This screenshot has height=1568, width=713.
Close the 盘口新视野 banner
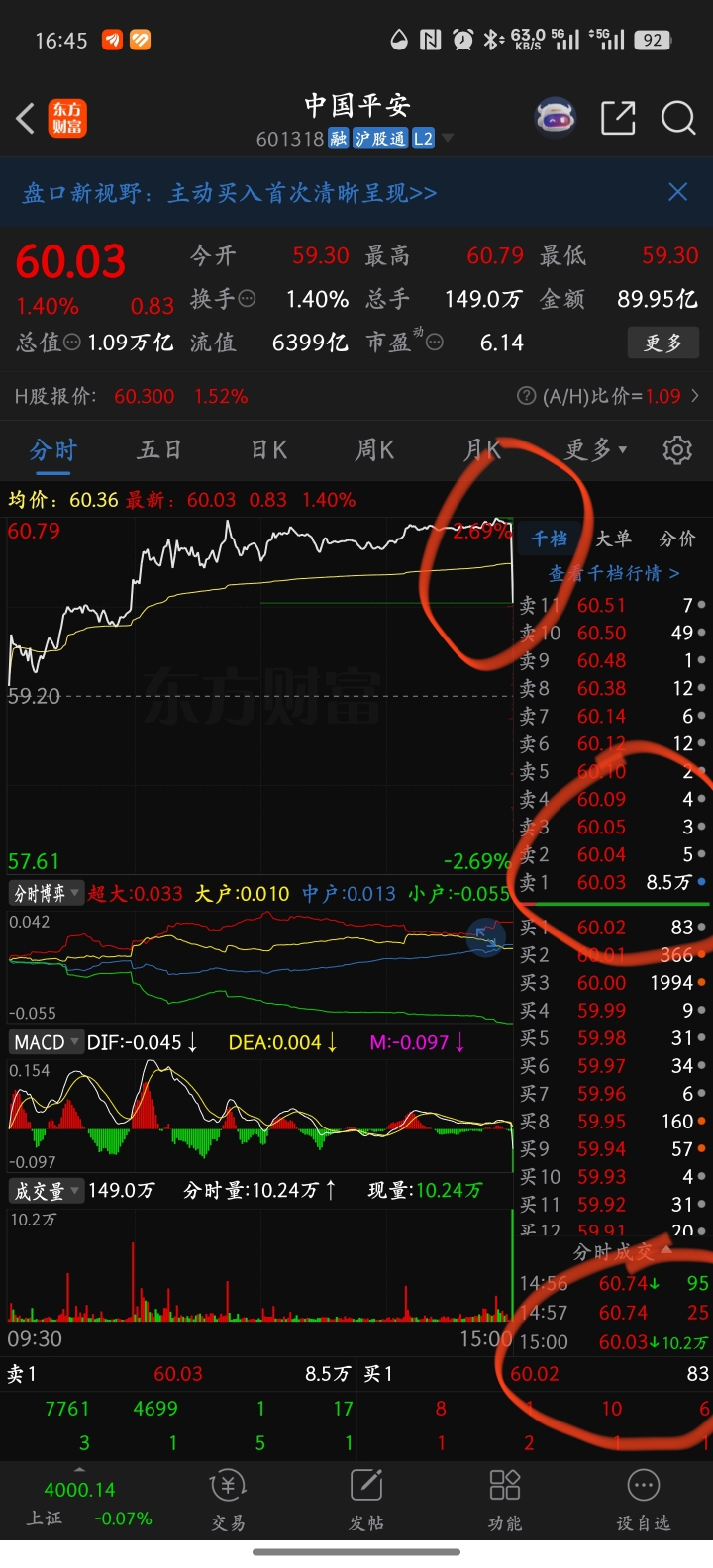(677, 192)
